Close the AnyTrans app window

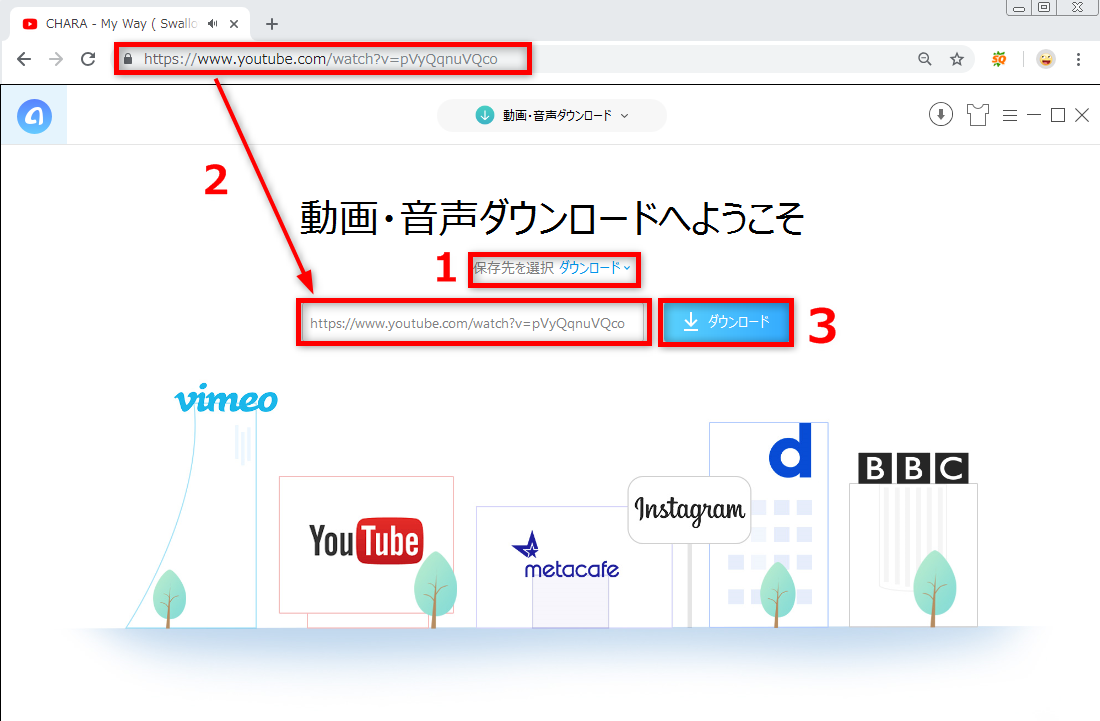click(x=1082, y=115)
